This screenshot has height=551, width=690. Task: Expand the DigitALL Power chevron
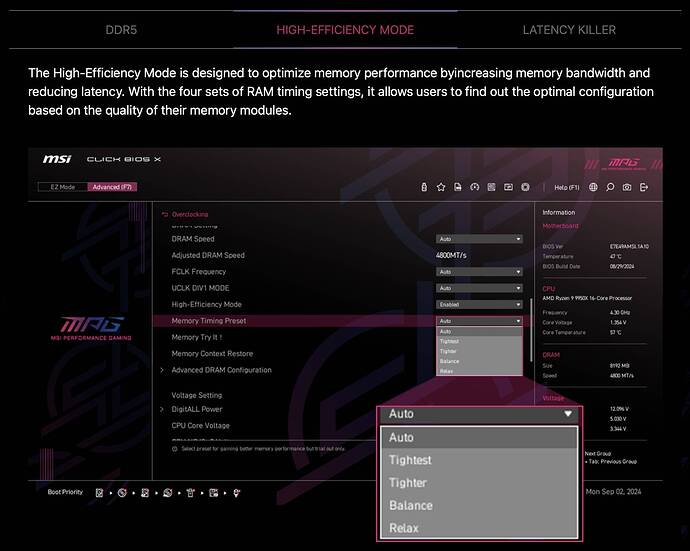[162, 409]
